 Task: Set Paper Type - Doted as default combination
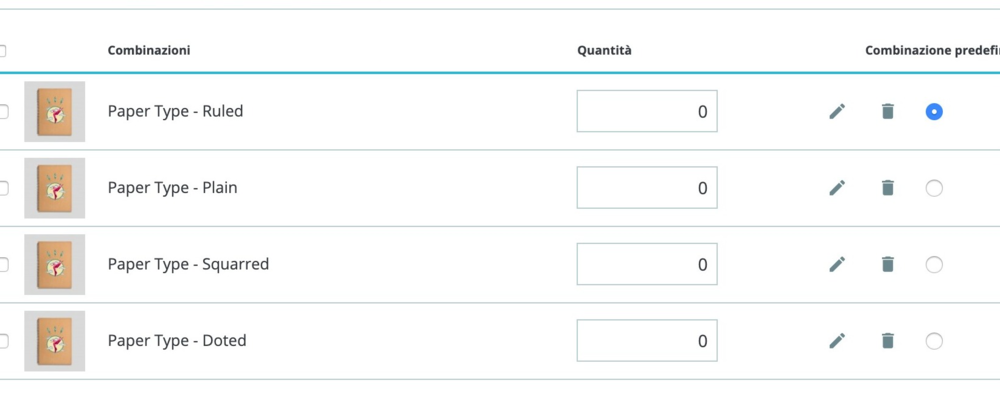(x=934, y=341)
